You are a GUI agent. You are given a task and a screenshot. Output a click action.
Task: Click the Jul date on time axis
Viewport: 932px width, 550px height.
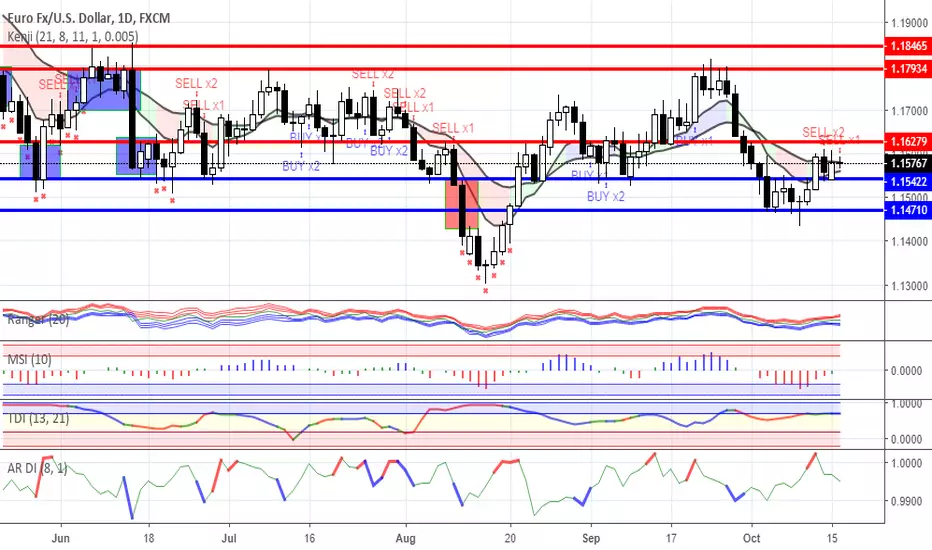(229, 538)
